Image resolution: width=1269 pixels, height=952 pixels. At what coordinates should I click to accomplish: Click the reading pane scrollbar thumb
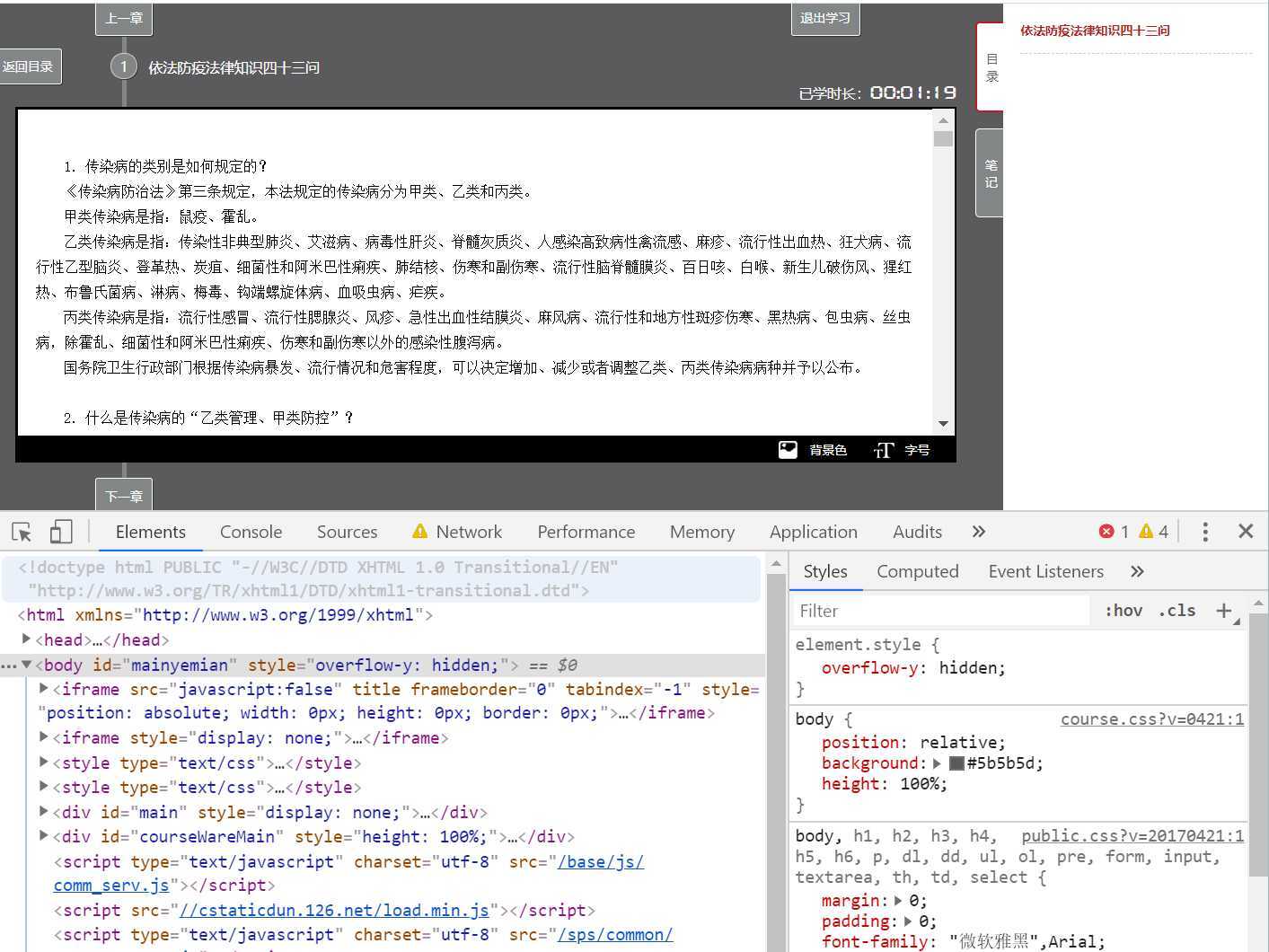coord(943,138)
